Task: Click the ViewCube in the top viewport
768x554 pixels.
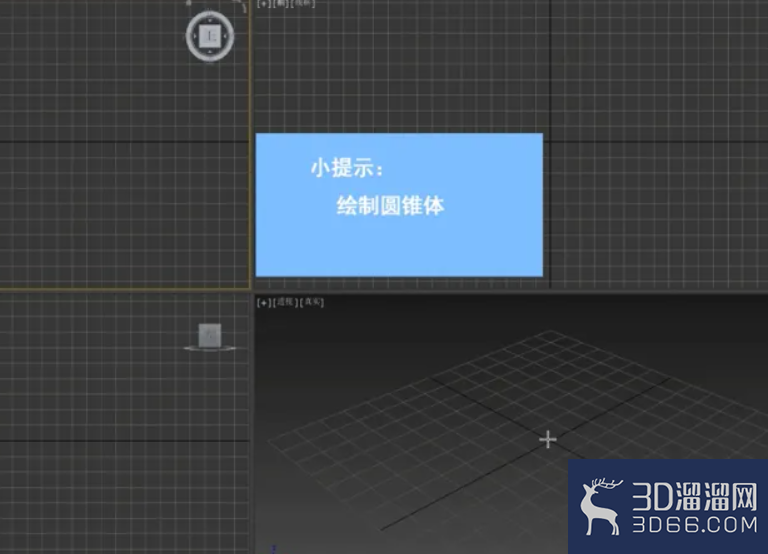Action: (x=210, y=36)
